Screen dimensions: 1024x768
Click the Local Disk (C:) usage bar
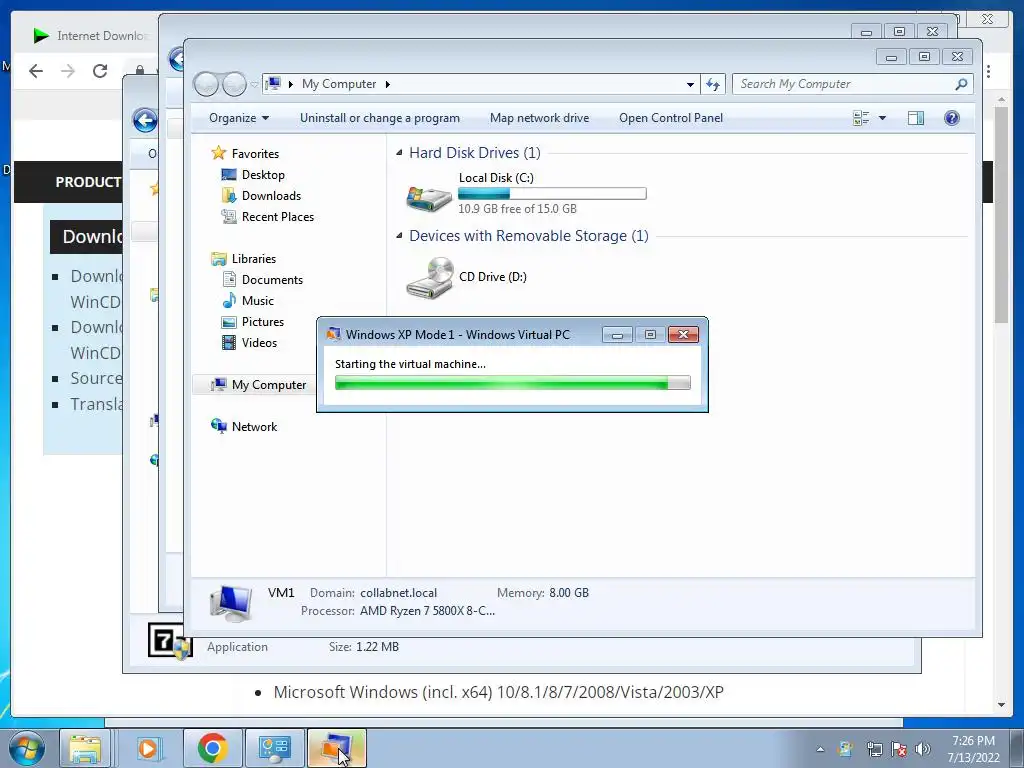tap(552, 193)
